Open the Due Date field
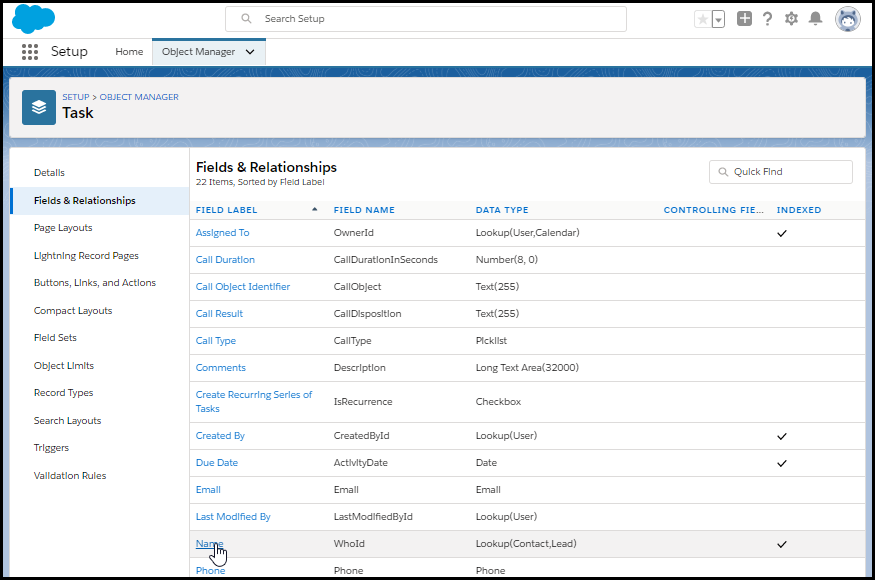This screenshot has height=580, width=875. click(x=217, y=463)
